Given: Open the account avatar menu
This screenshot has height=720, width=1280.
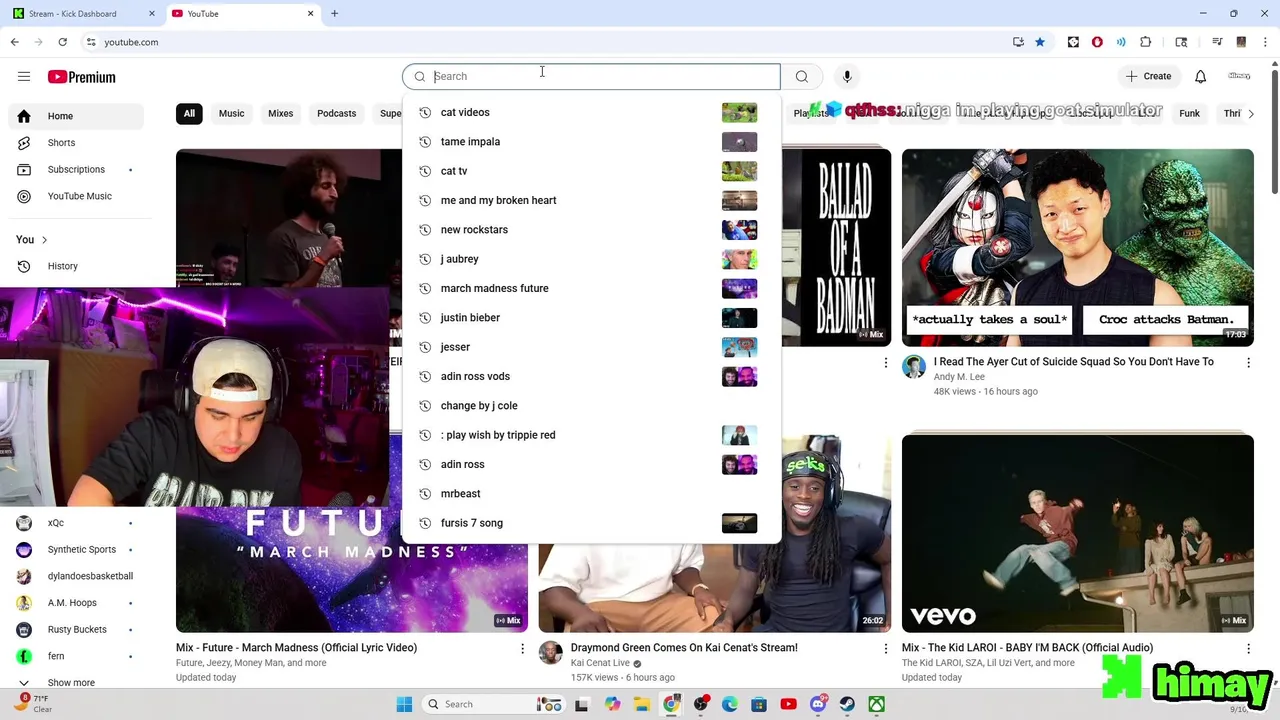Looking at the screenshot, I should 1240,76.
